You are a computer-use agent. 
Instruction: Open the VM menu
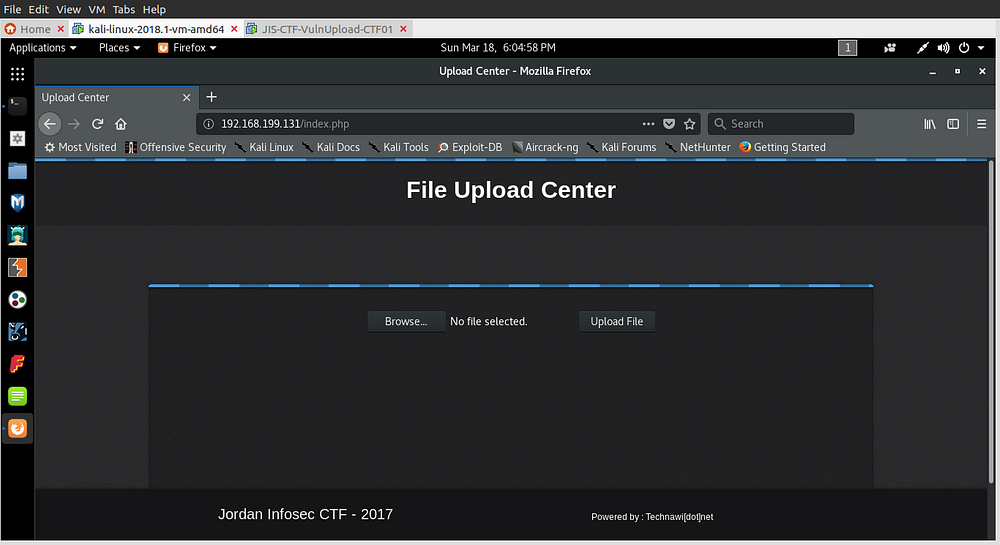97,9
